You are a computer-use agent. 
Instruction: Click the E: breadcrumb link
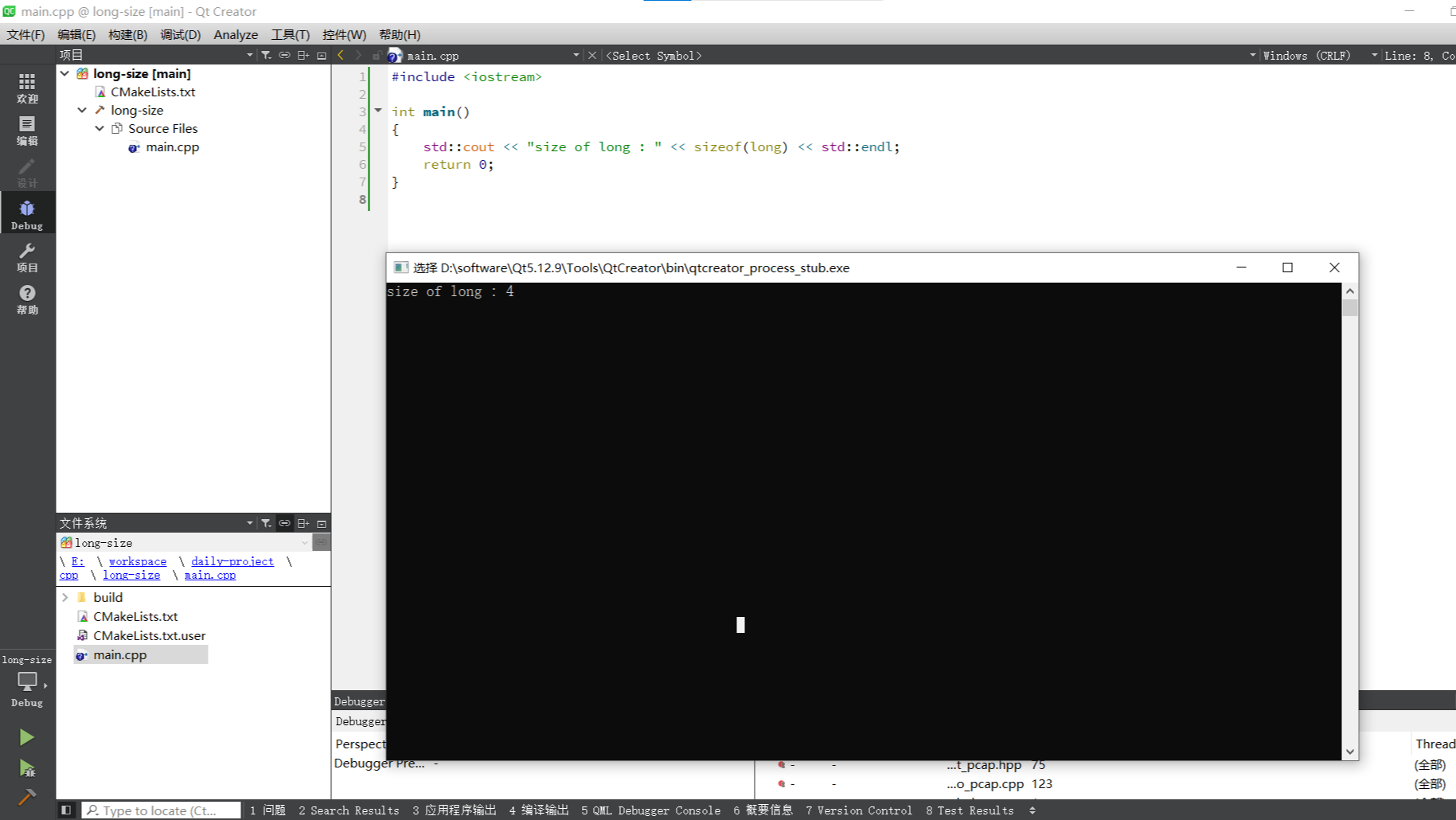tap(77, 561)
